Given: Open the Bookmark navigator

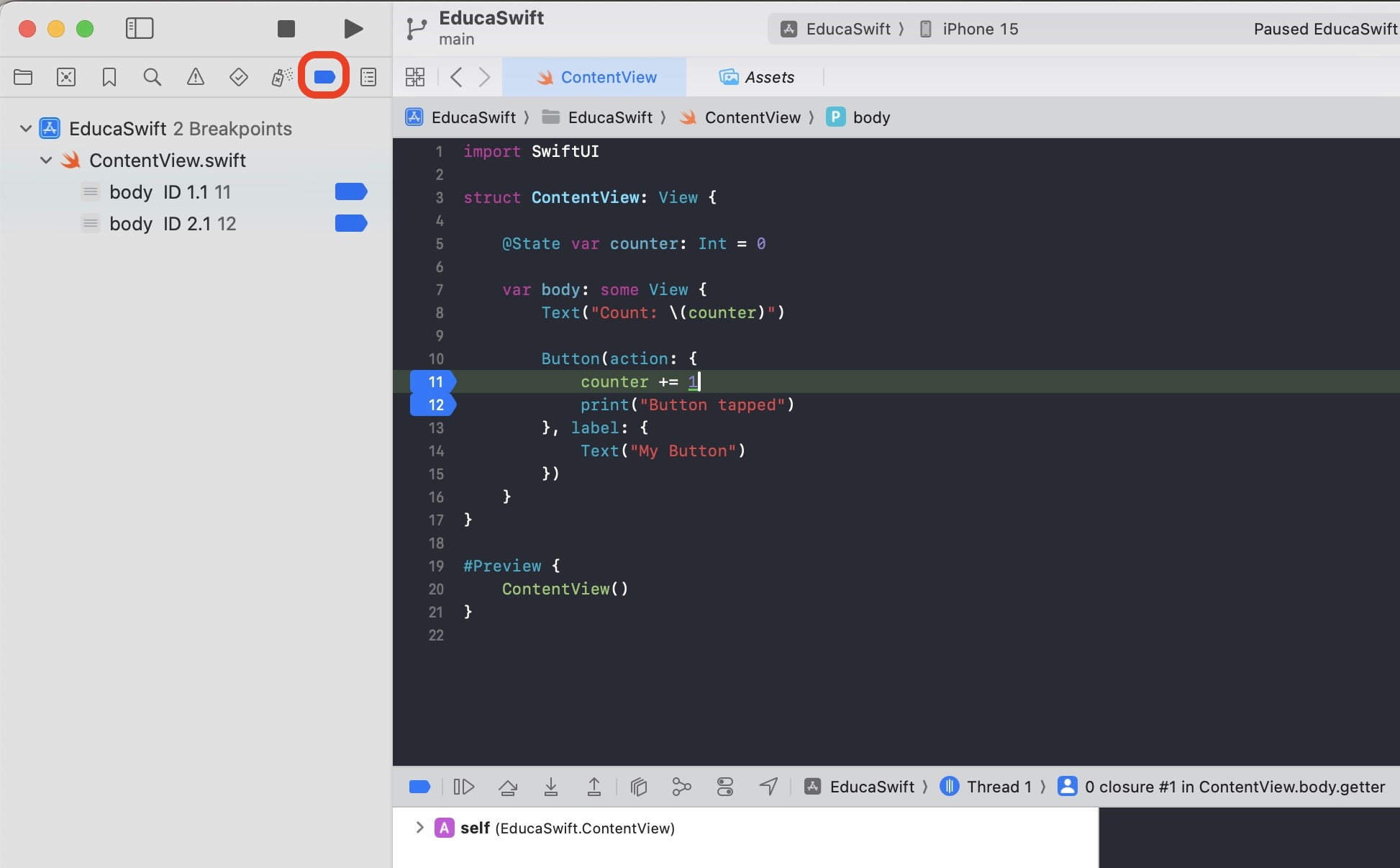Looking at the screenshot, I should pos(109,77).
